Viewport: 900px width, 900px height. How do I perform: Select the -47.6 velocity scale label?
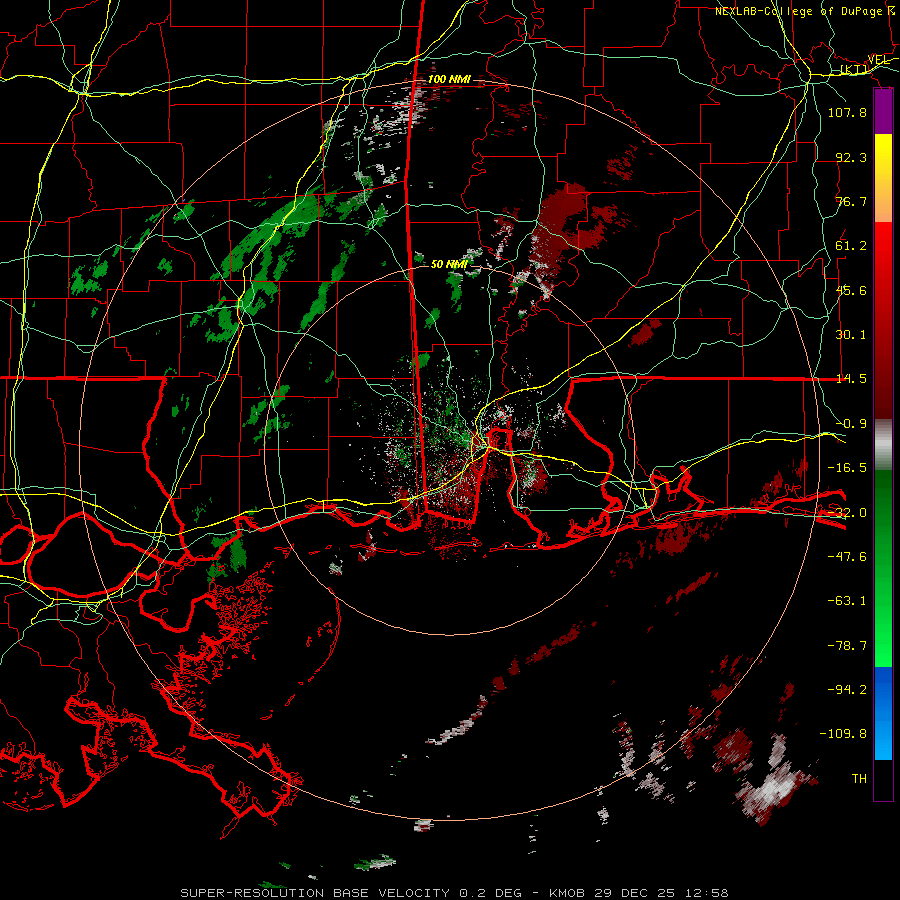[847, 557]
